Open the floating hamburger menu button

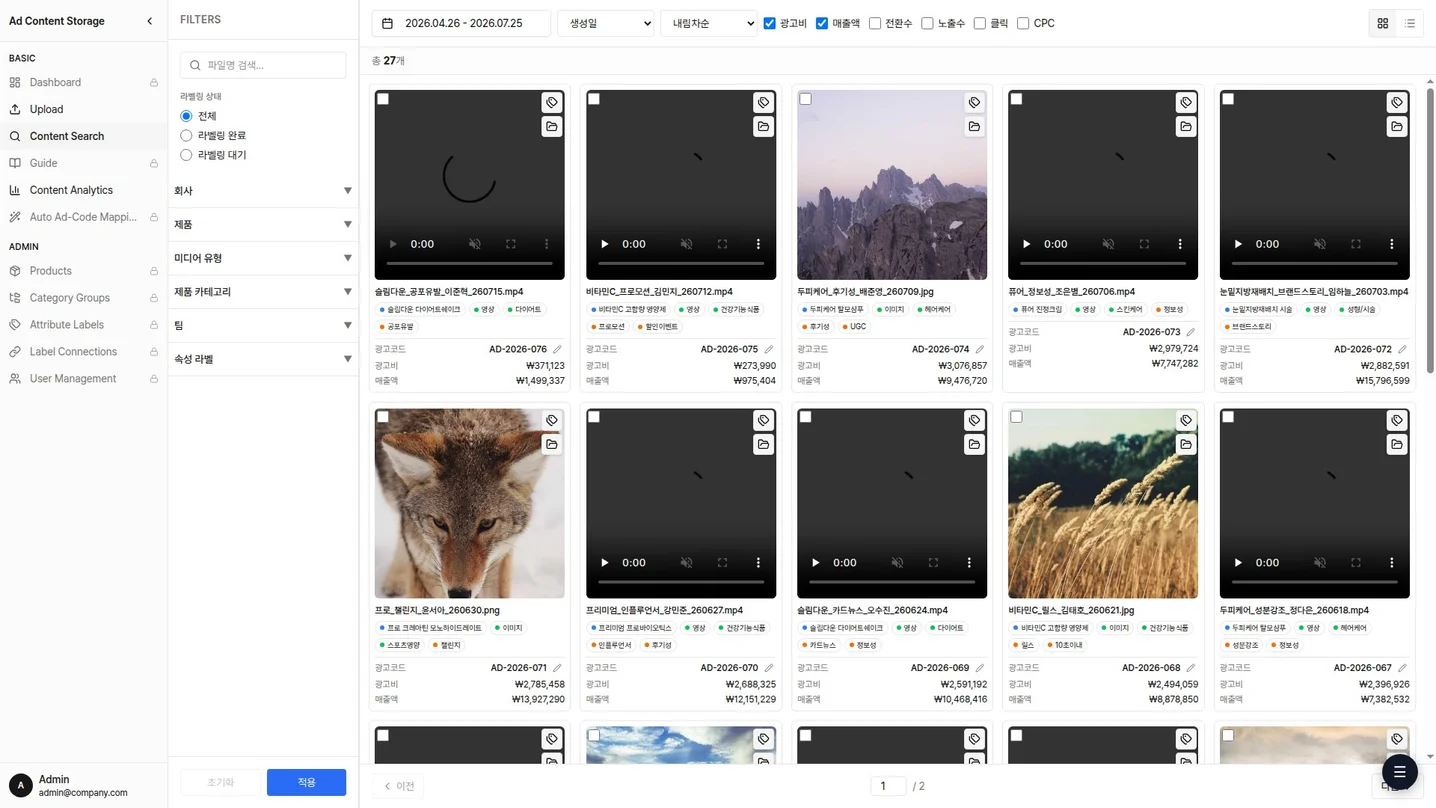[1399, 772]
